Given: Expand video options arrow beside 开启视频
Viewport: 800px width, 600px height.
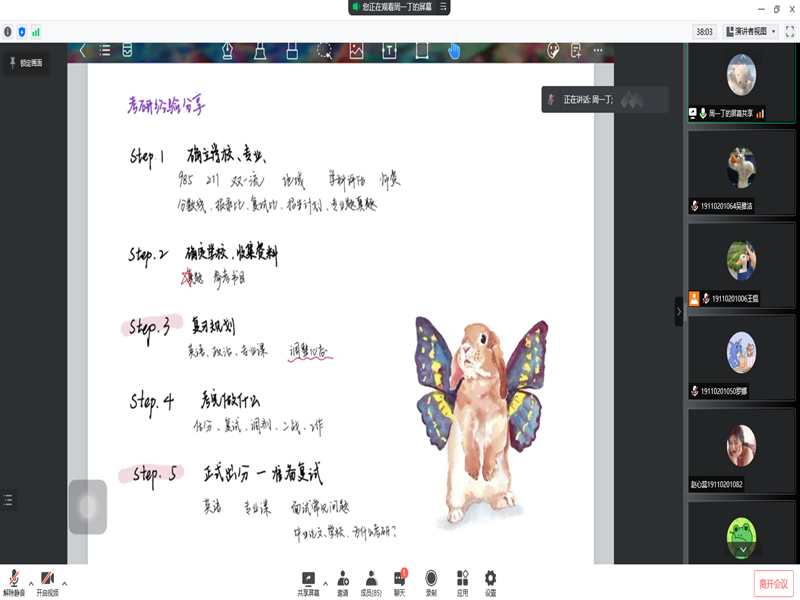Looking at the screenshot, I should click(65, 582).
